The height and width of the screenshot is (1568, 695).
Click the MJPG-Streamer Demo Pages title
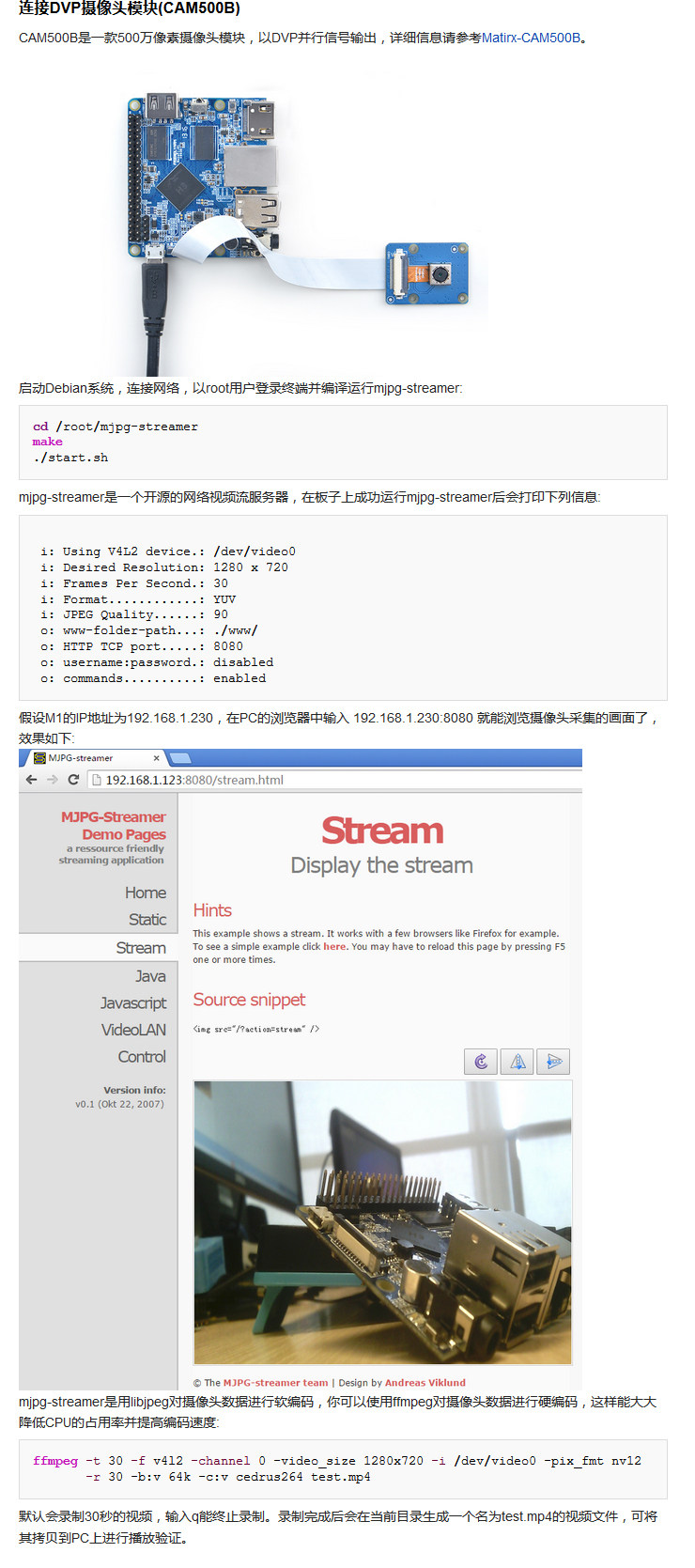click(114, 826)
